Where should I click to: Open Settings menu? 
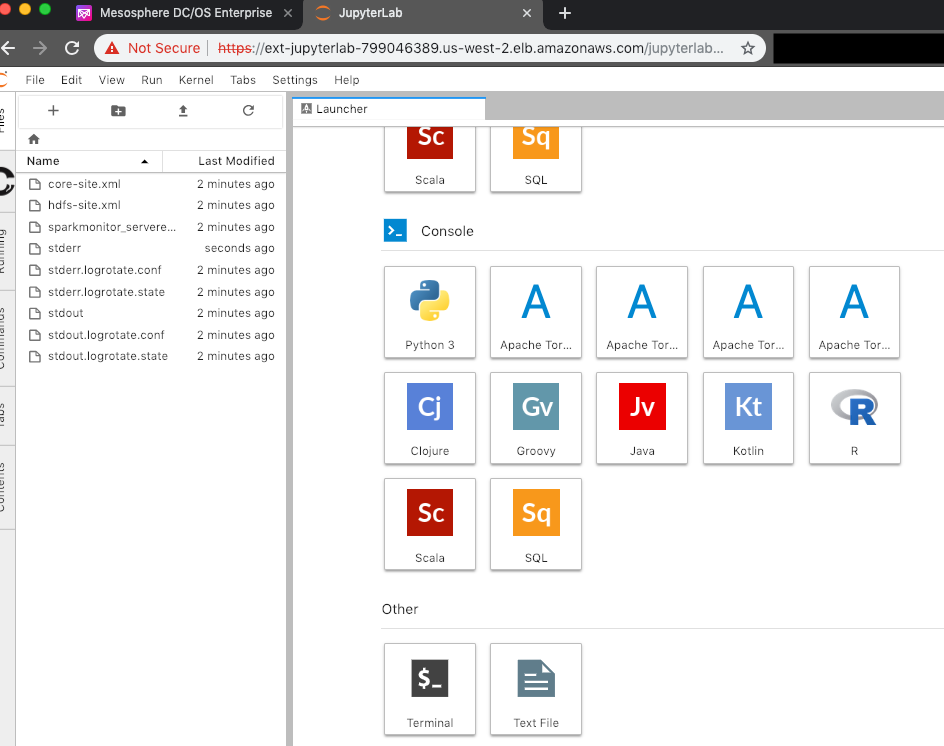point(294,80)
